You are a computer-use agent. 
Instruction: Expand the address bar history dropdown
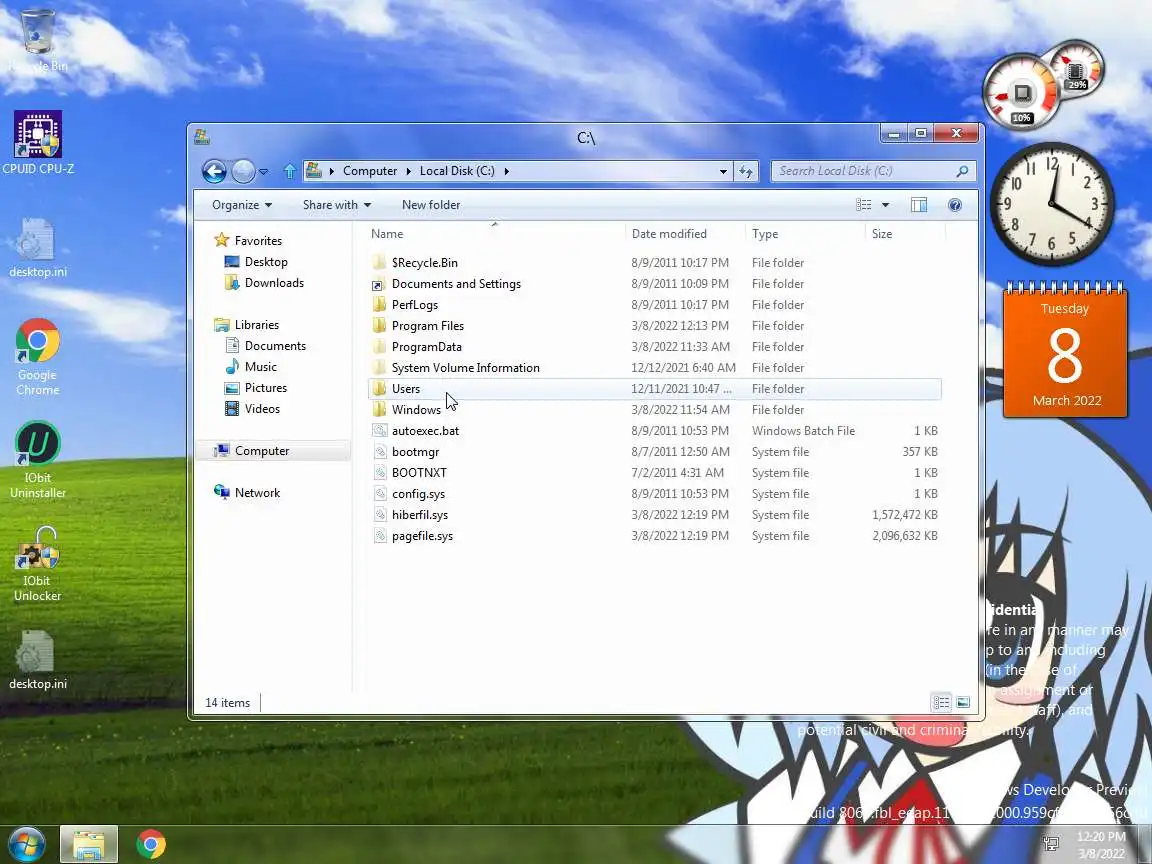coord(724,171)
